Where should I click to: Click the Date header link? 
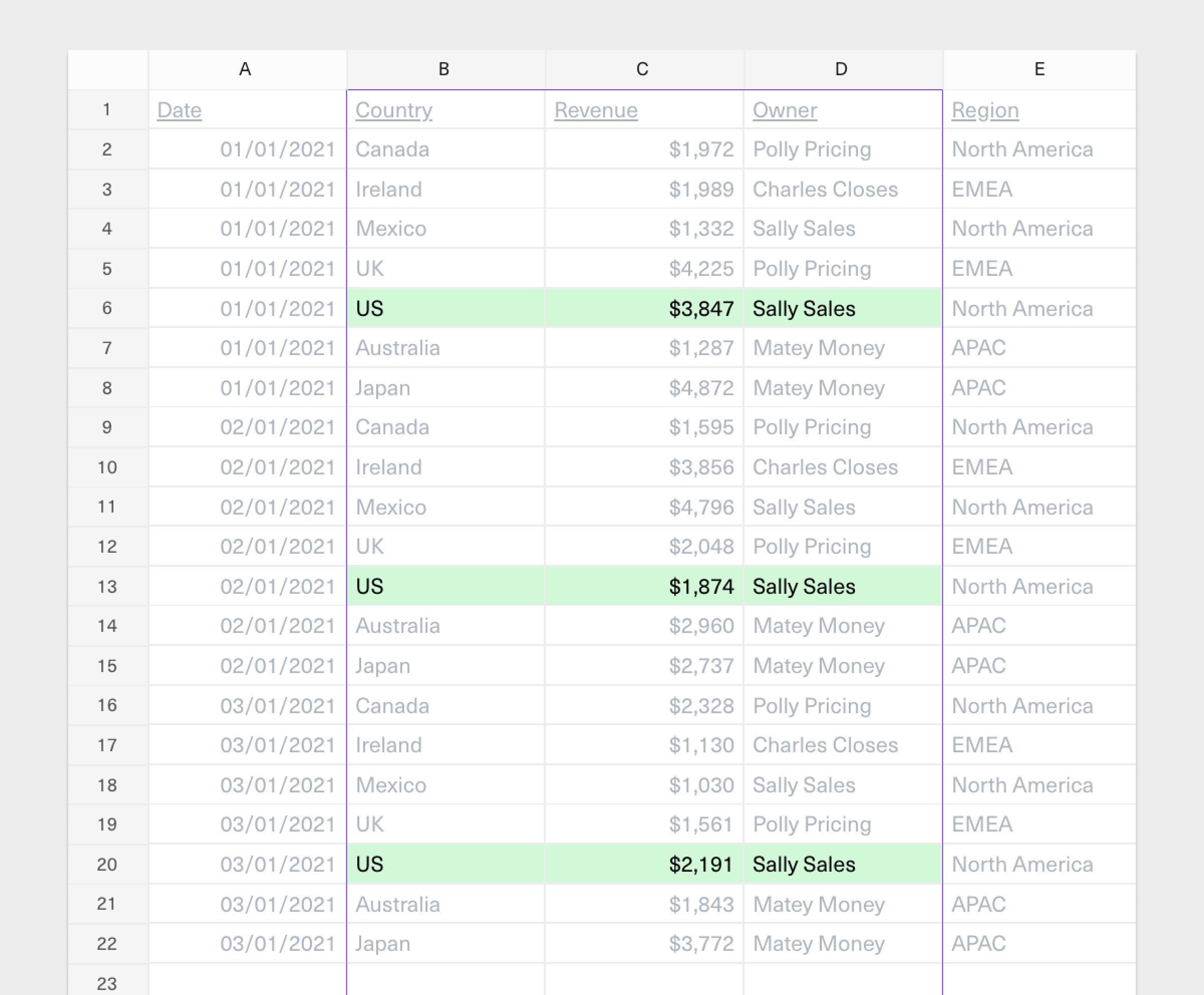[x=180, y=110]
